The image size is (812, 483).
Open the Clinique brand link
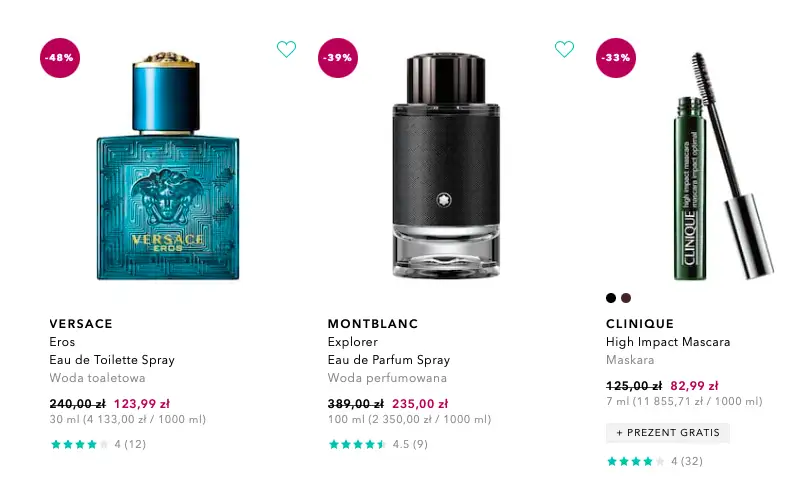pyautogui.click(x=640, y=324)
